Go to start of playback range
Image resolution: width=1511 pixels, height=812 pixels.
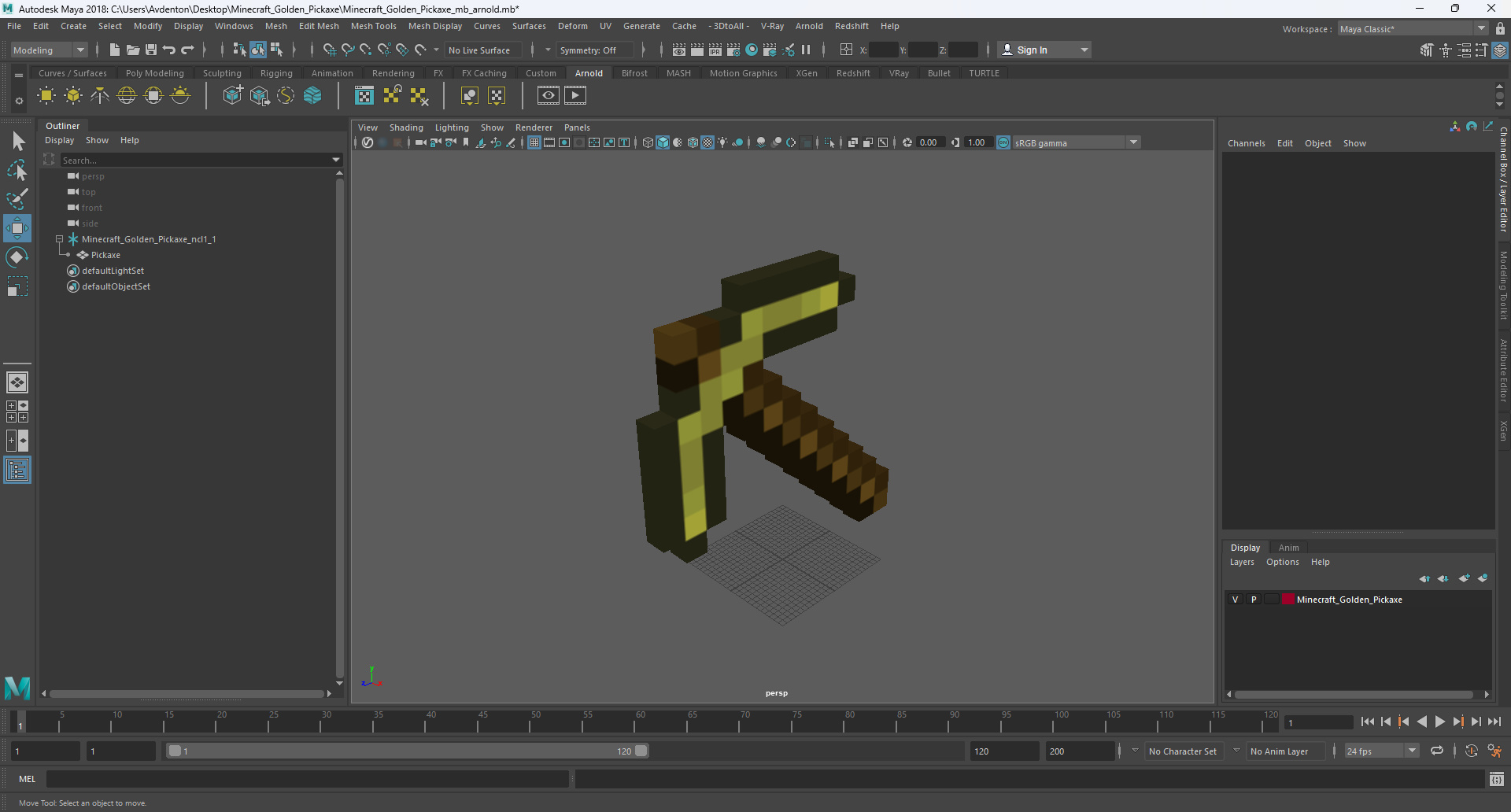click(x=1368, y=722)
